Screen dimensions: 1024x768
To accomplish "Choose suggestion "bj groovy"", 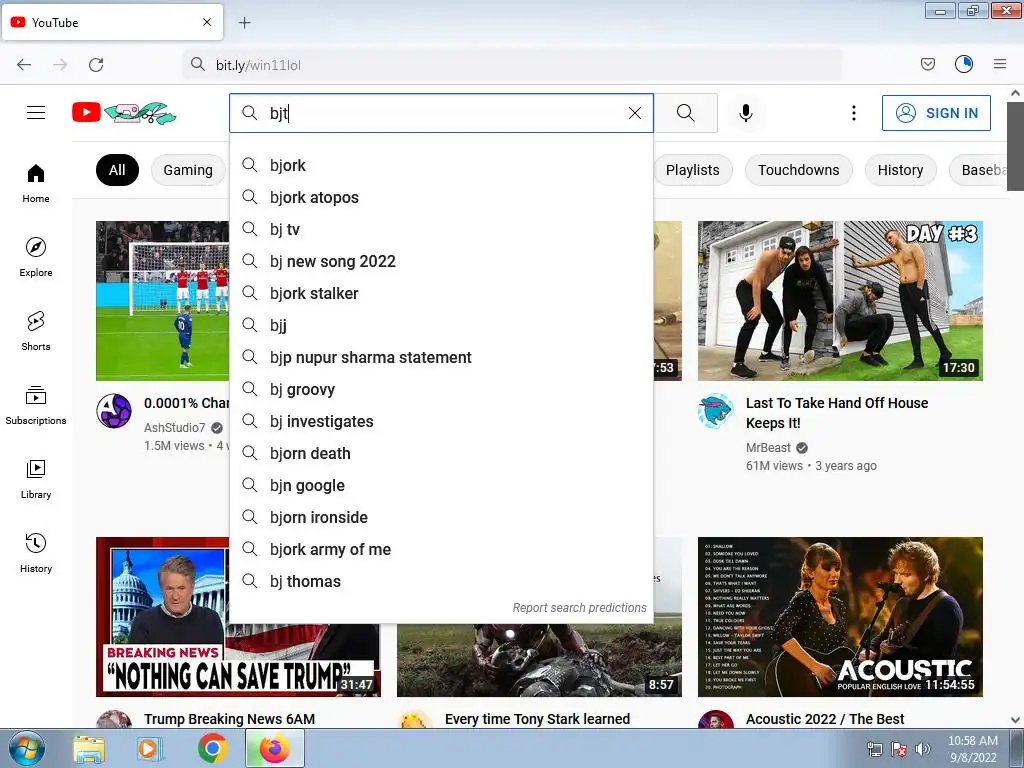I will coord(441,389).
